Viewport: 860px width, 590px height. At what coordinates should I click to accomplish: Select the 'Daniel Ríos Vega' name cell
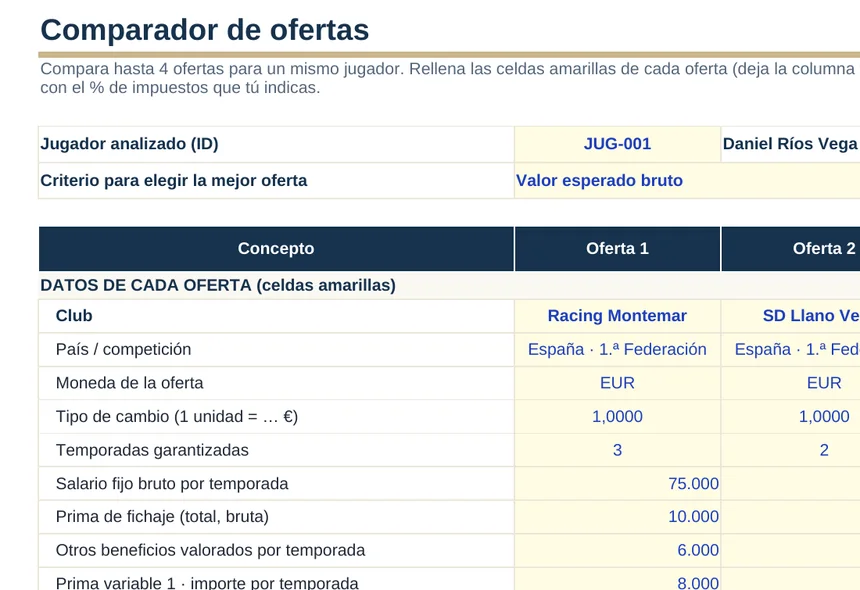coord(790,144)
